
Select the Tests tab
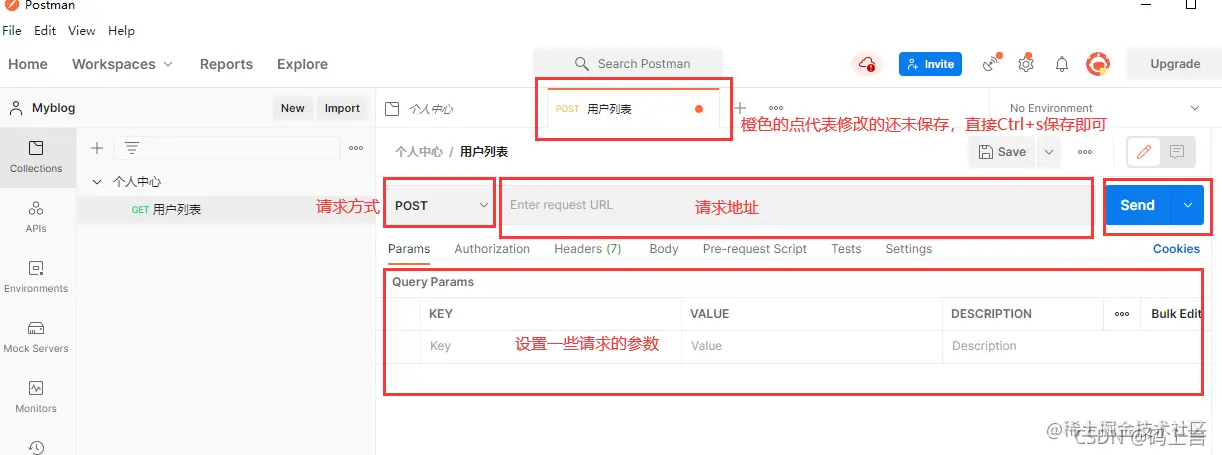click(x=846, y=249)
